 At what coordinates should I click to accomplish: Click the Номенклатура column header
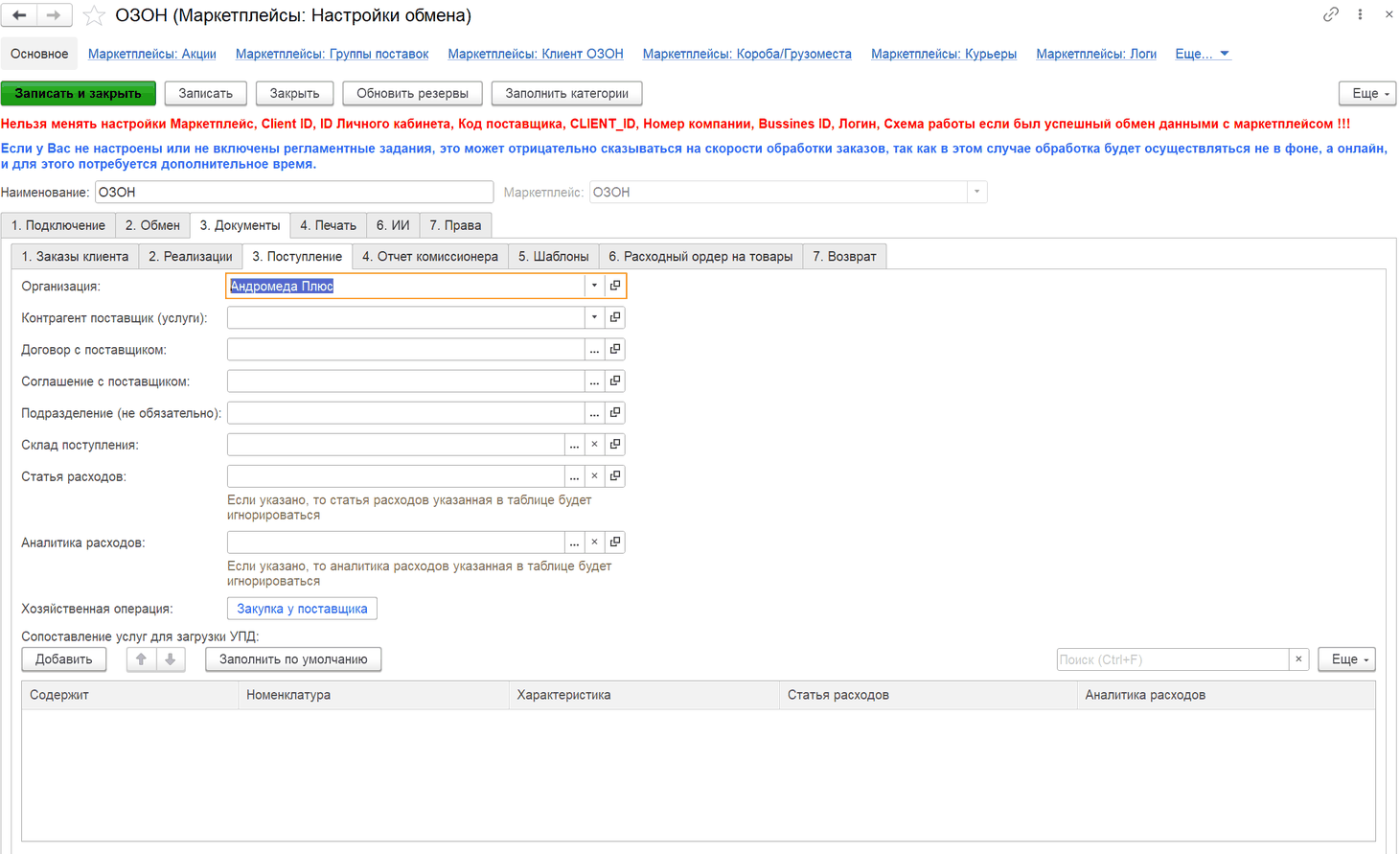click(x=374, y=695)
